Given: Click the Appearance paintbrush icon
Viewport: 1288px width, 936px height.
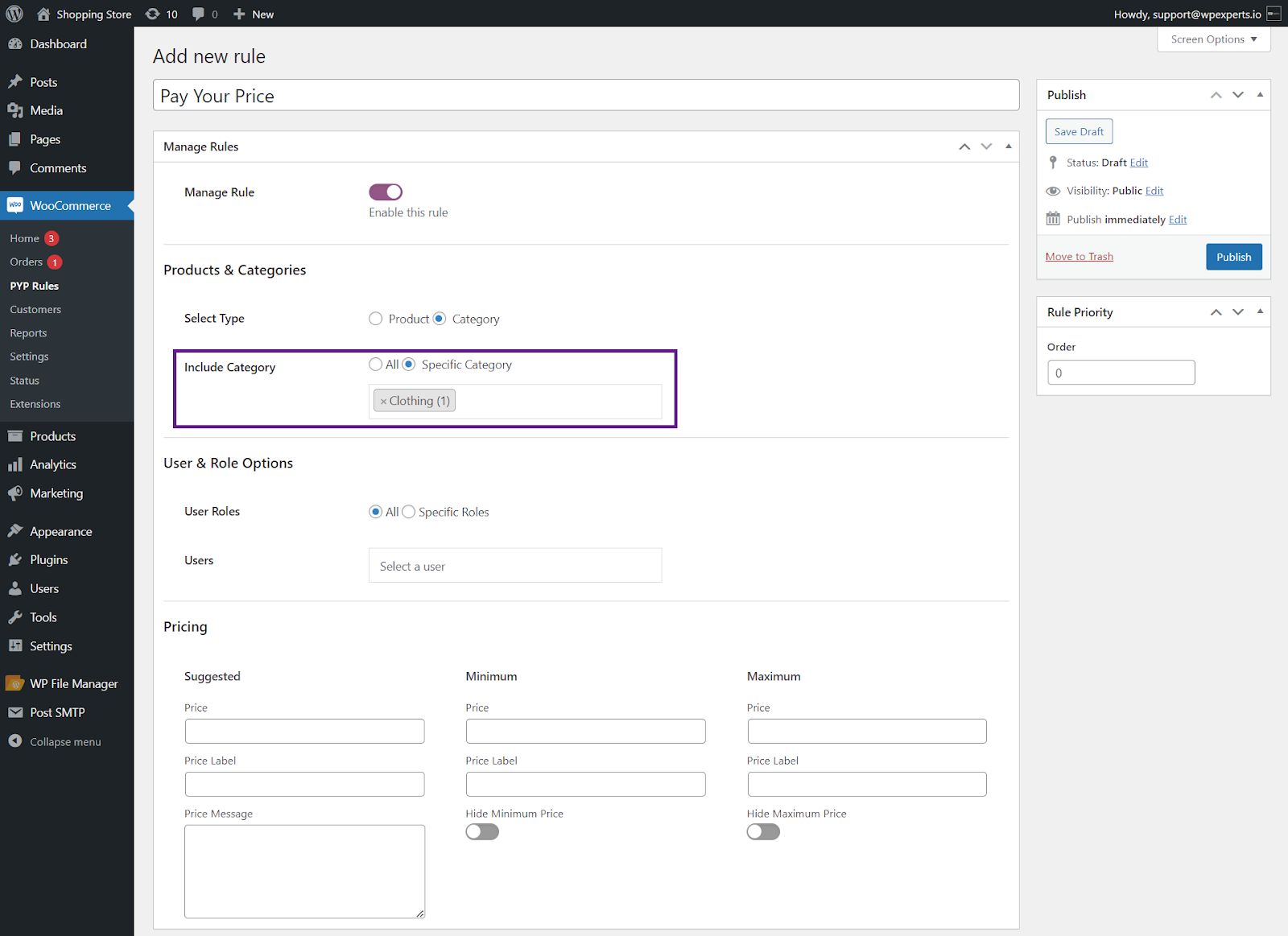Looking at the screenshot, I should (15, 531).
